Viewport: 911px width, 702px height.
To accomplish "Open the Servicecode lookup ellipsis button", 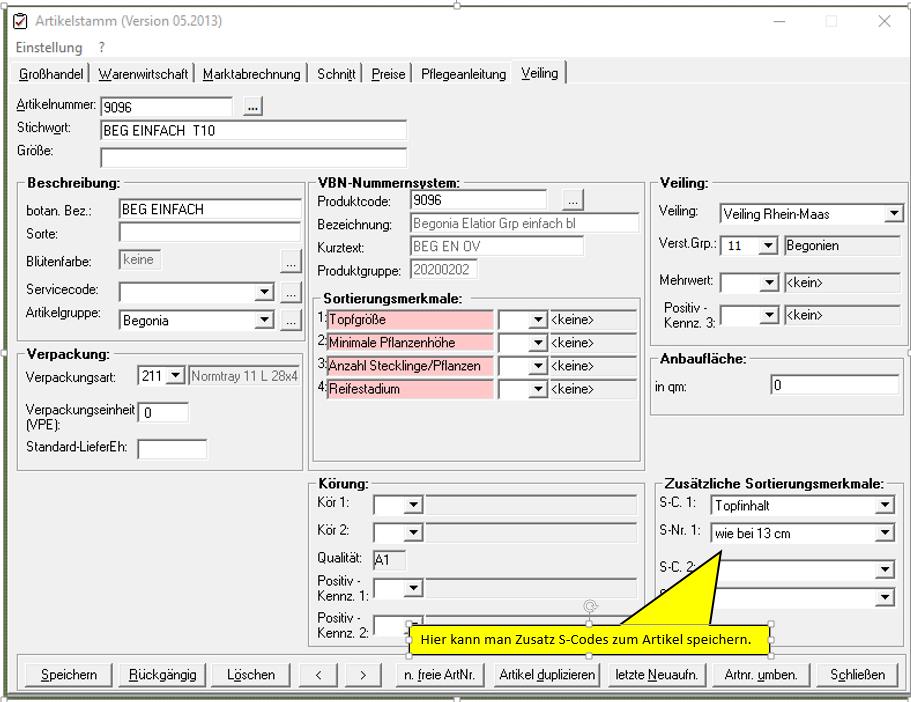I will point(290,292).
